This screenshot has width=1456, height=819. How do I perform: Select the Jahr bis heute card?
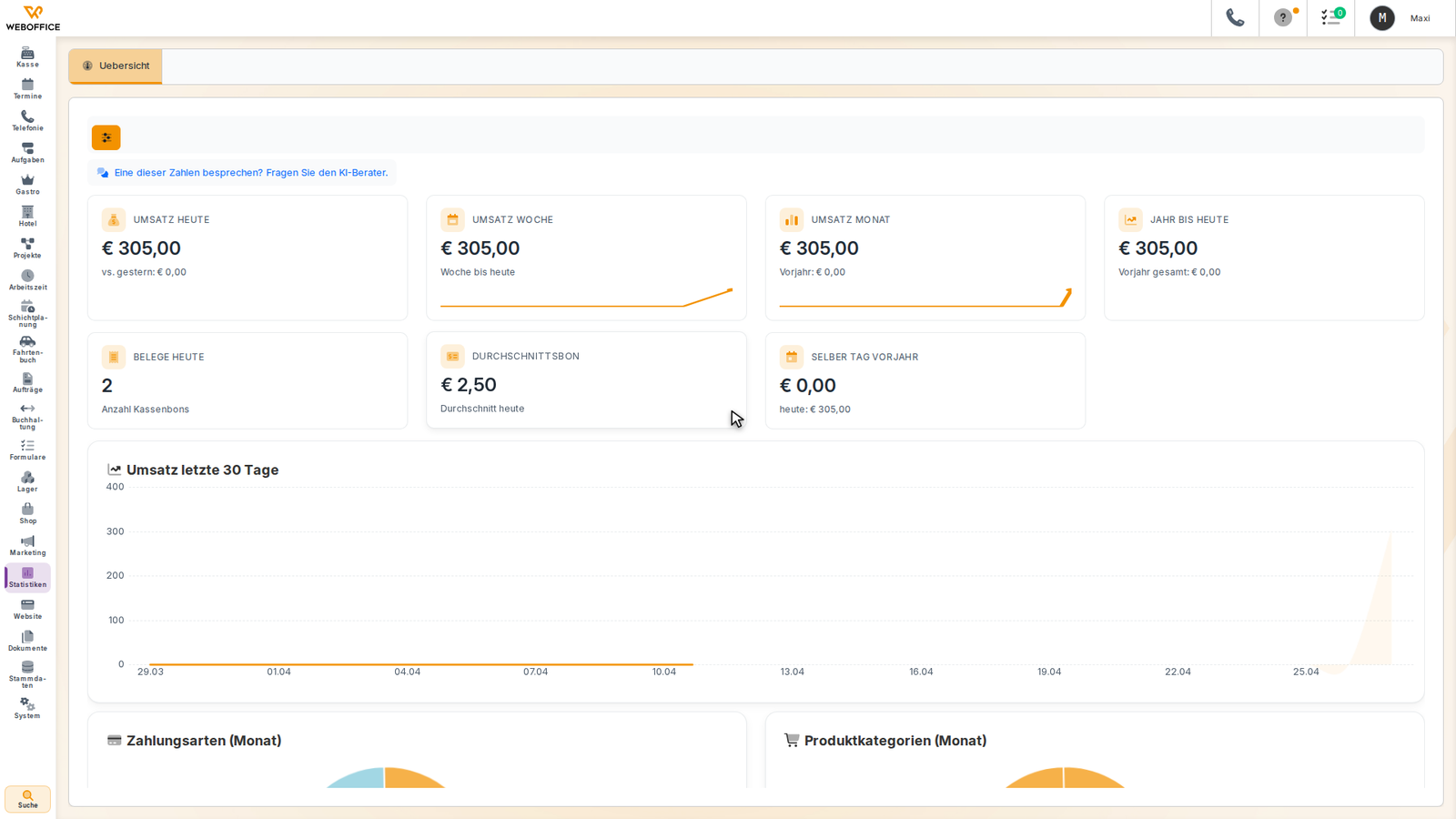[1264, 258]
